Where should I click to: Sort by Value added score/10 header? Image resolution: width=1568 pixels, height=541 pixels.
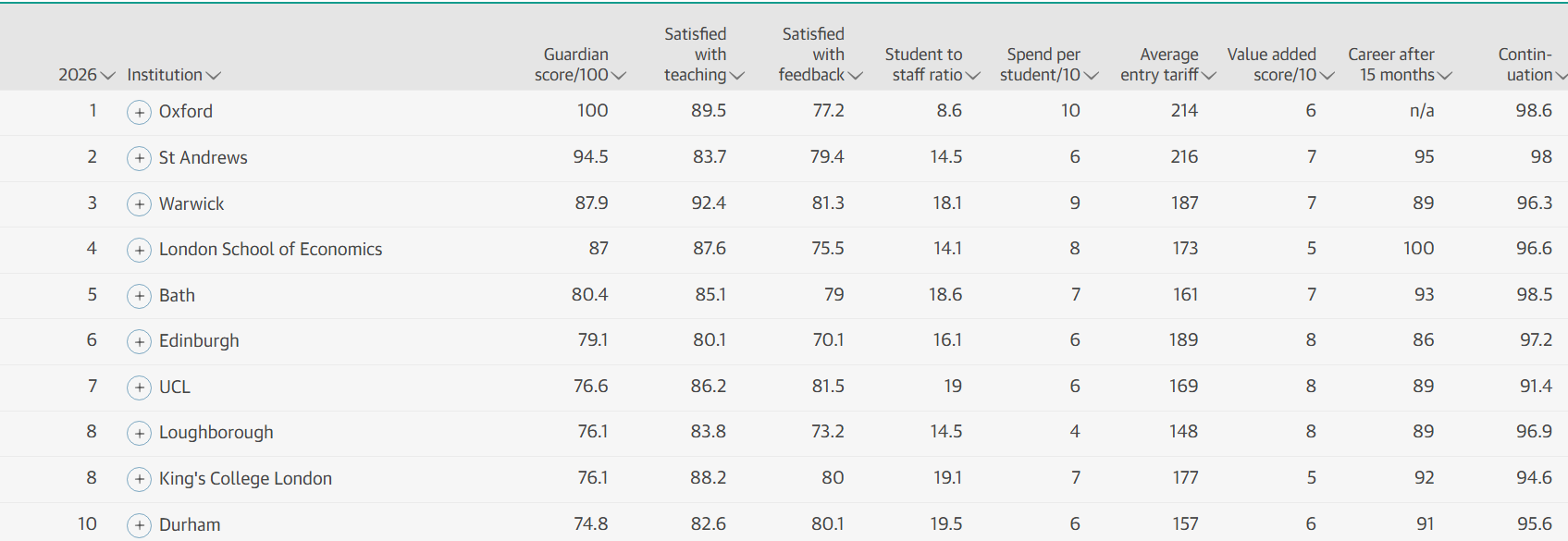[x=1281, y=65]
